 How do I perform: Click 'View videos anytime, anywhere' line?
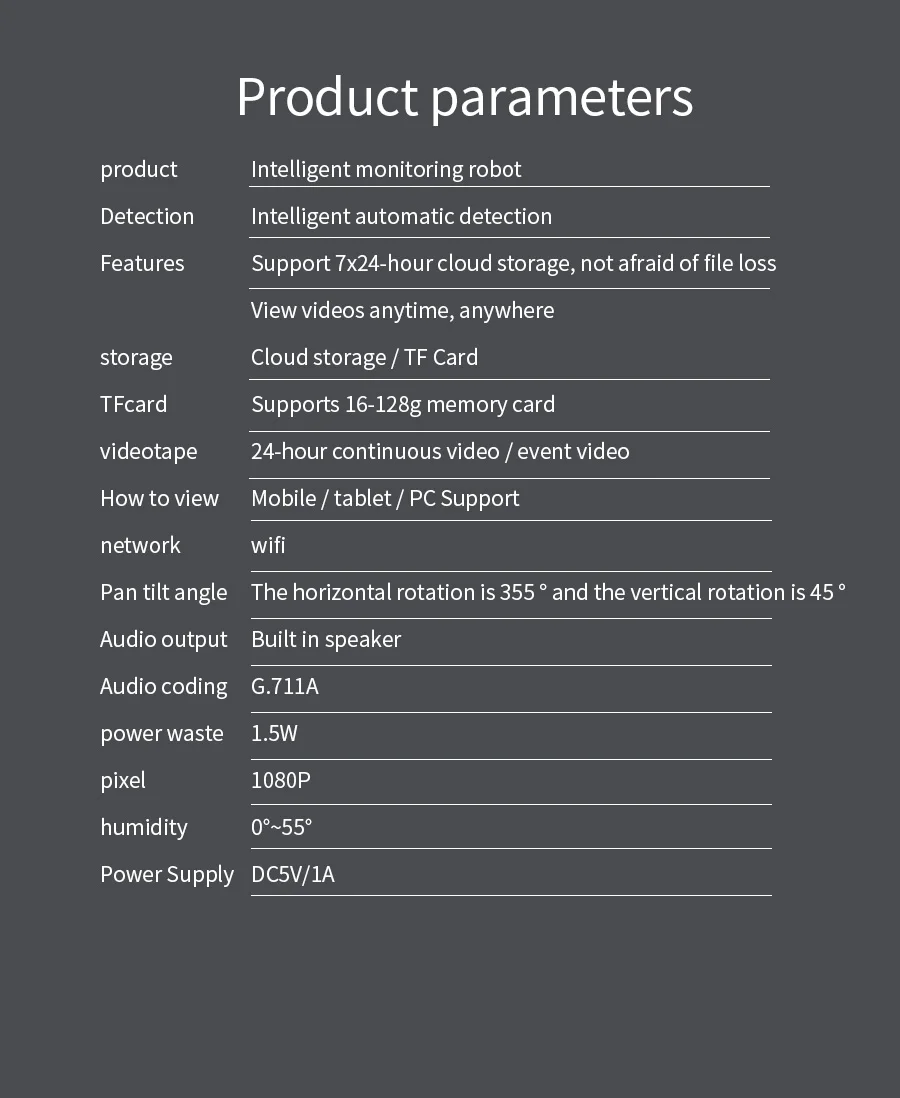403,311
